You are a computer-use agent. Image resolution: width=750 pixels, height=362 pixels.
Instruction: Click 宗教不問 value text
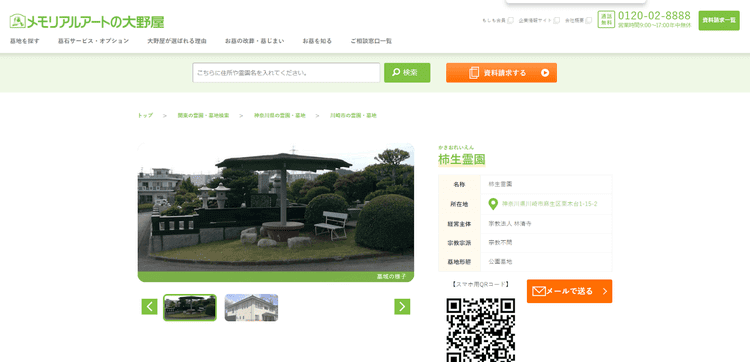500,242
